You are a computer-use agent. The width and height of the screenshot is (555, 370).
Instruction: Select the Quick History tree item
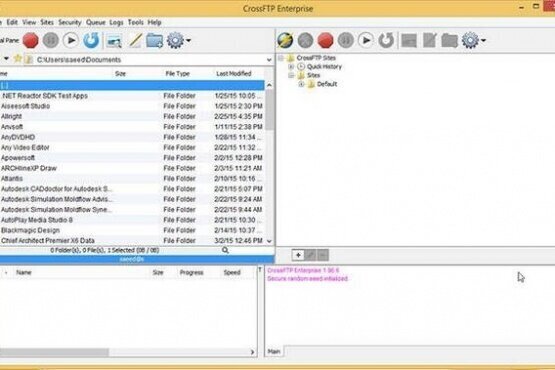tap(324, 67)
